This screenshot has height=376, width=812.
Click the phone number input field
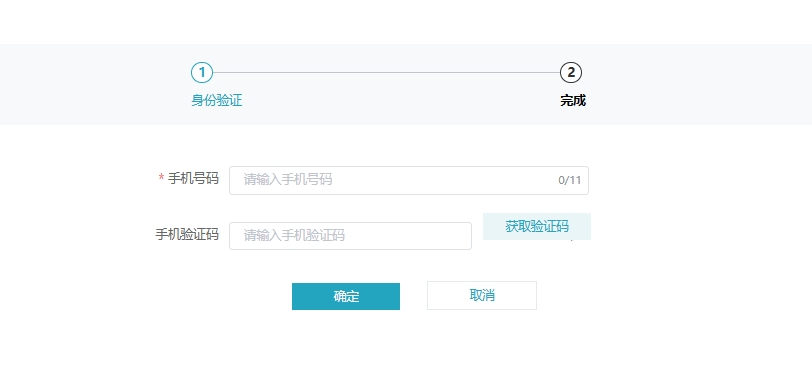pyautogui.click(x=409, y=180)
